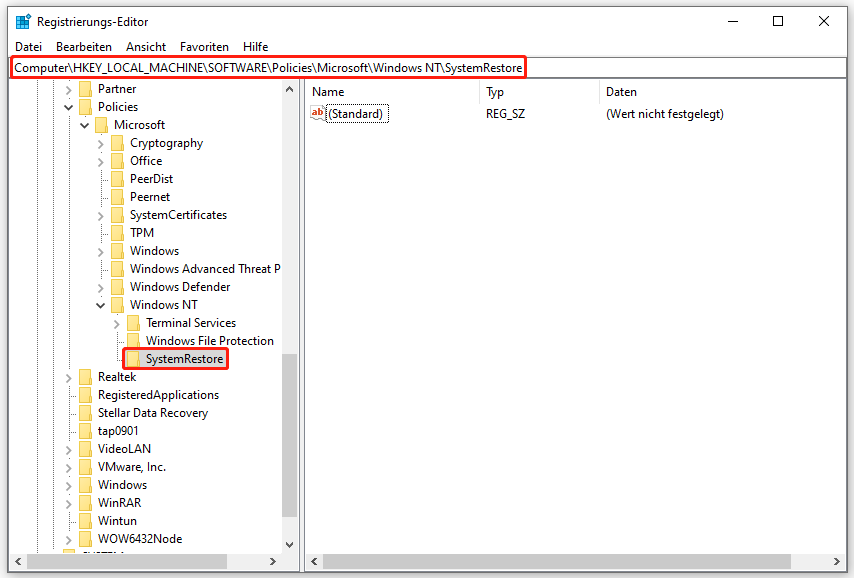Select the Peernet key label
Screen dimensions: 854x578
(x=150, y=197)
